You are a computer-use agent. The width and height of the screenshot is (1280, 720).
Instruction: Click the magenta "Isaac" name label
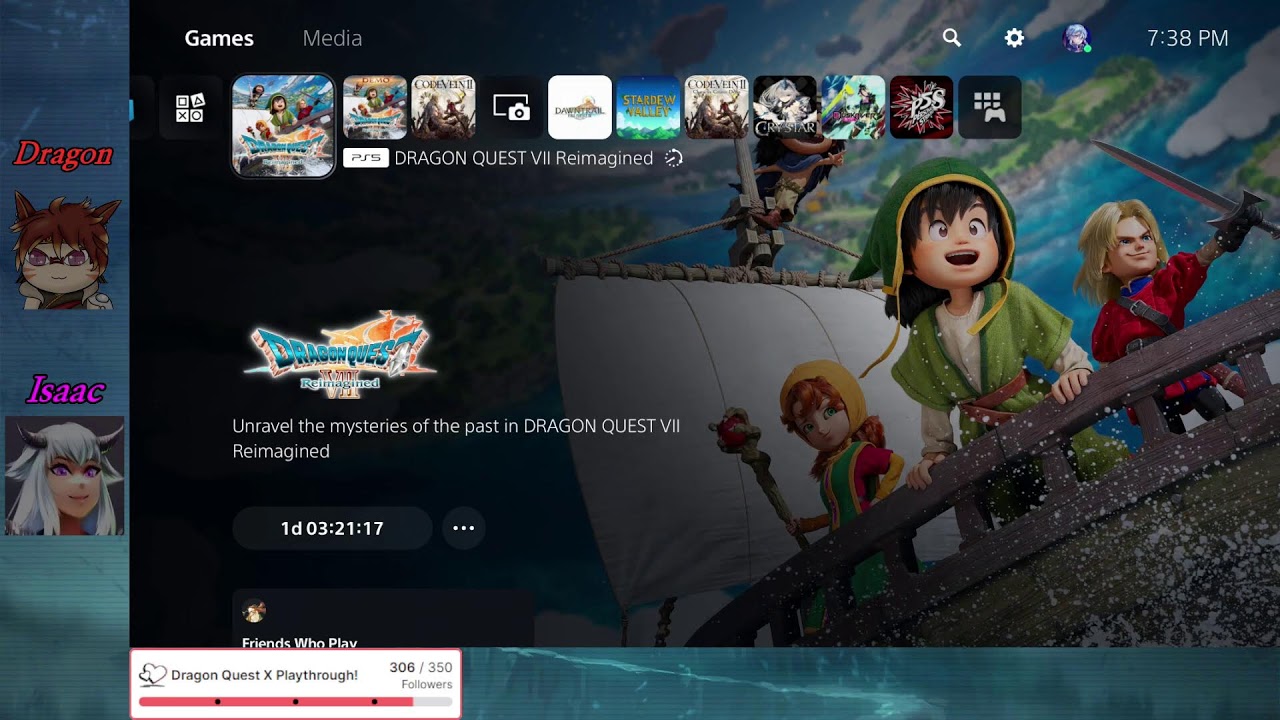tap(66, 389)
